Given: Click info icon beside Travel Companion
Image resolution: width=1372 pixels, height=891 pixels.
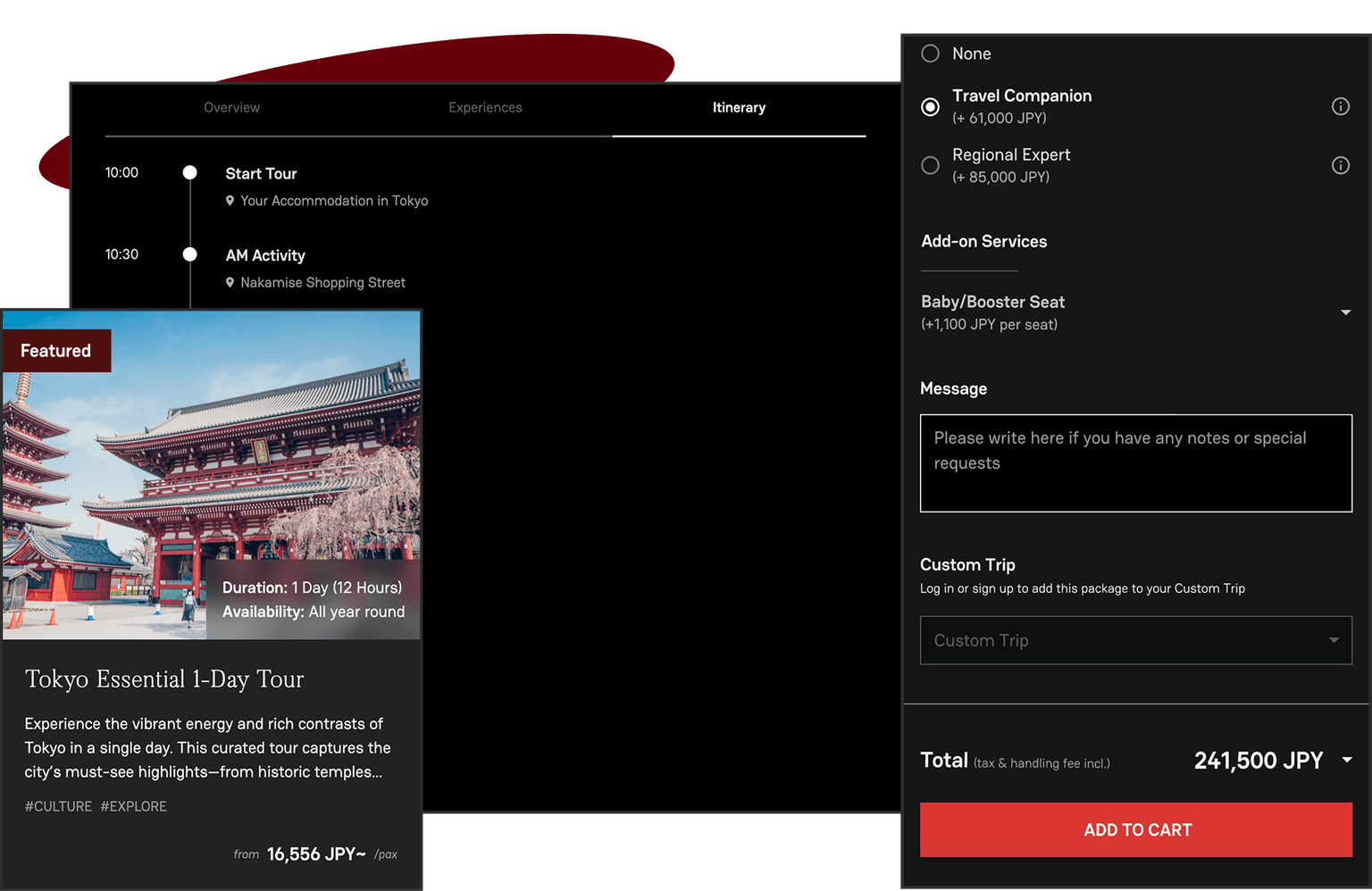Looking at the screenshot, I should [x=1340, y=106].
